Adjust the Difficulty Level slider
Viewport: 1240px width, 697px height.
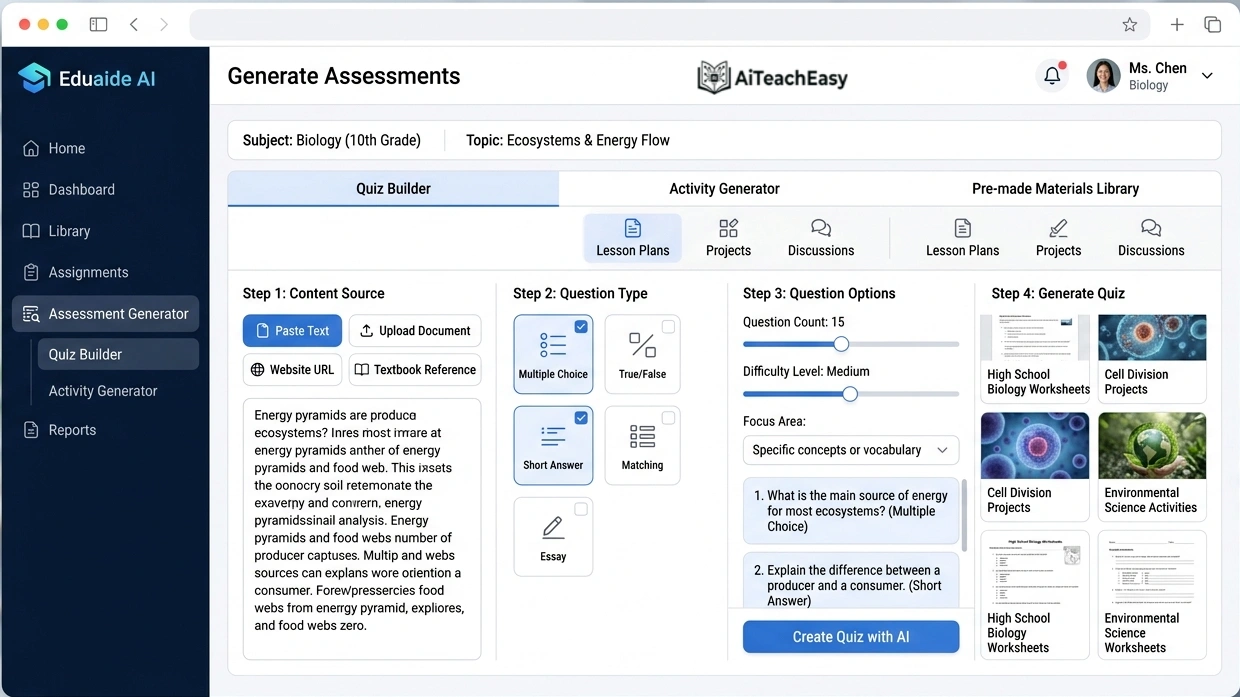pos(851,394)
